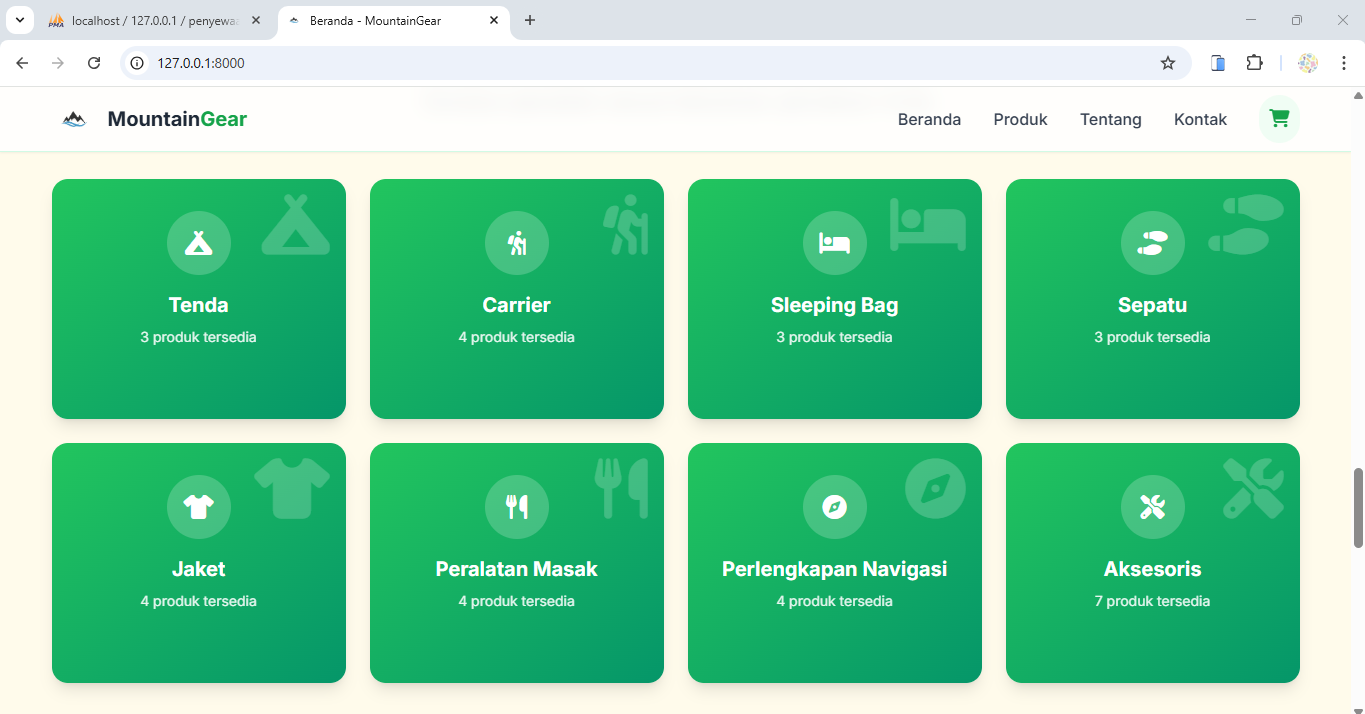Open the Produk navigation menu item
This screenshot has width=1365, height=714.
click(1020, 120)
